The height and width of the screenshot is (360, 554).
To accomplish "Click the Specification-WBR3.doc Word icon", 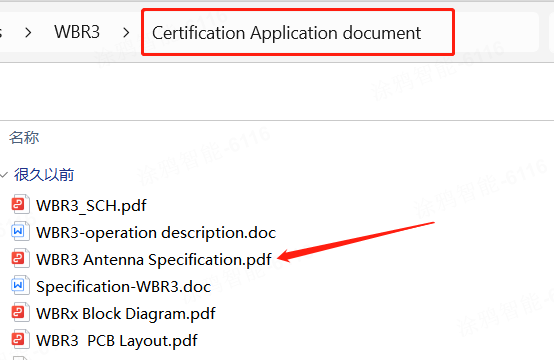I will [x=19, y=285].
